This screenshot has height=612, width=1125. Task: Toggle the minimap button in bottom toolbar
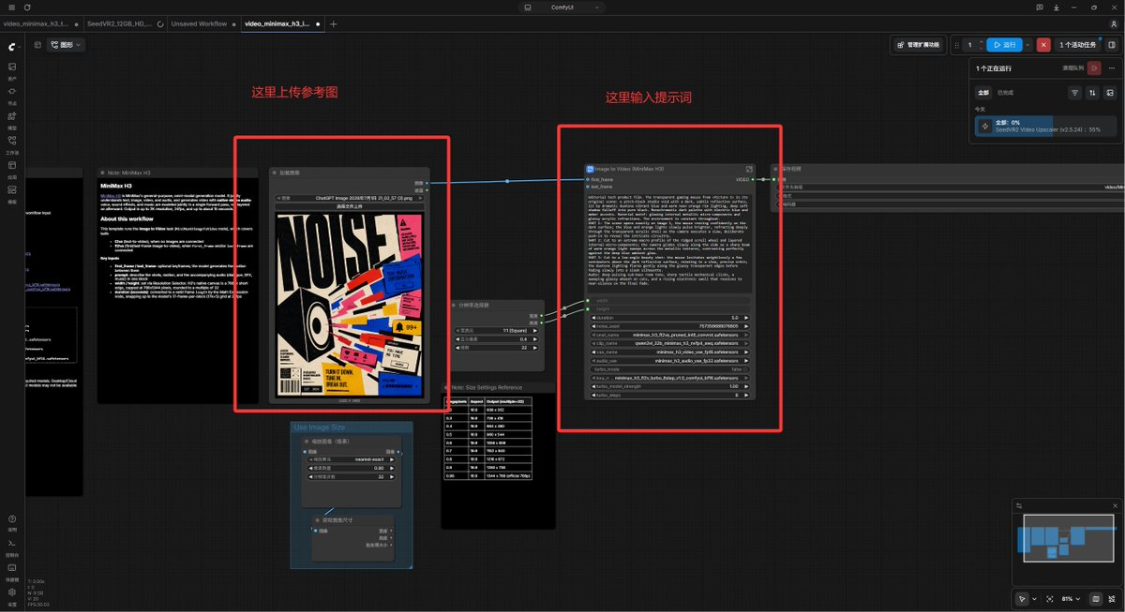point(1096,598)
